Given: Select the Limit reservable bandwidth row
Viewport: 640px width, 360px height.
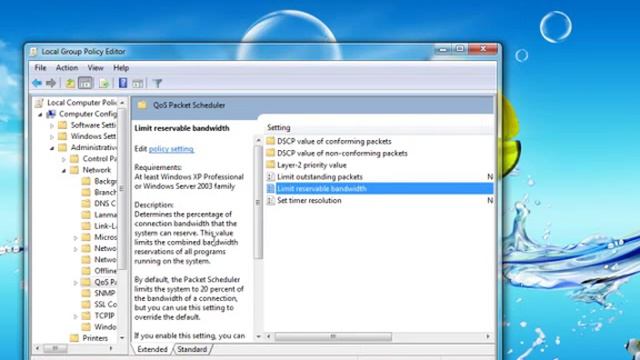Looking at the screenshot, I should coord(379,189).
